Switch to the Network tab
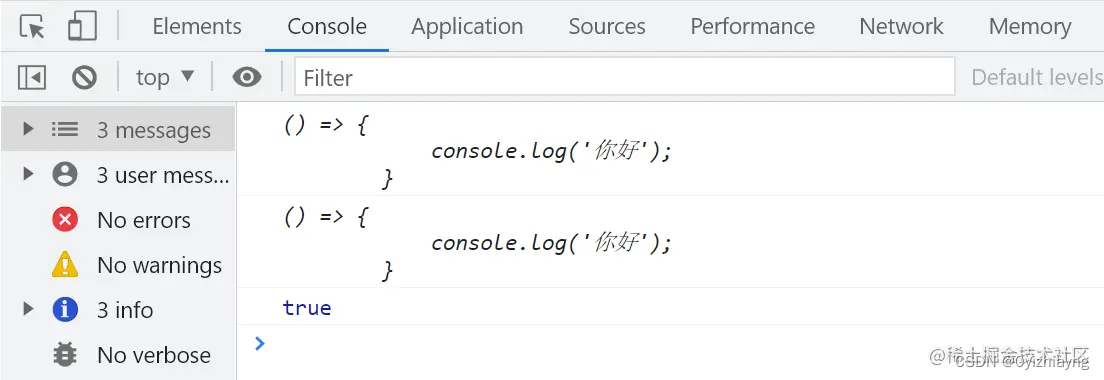The width and height of the screenshot is (1104, 380). tap(901, 27)
